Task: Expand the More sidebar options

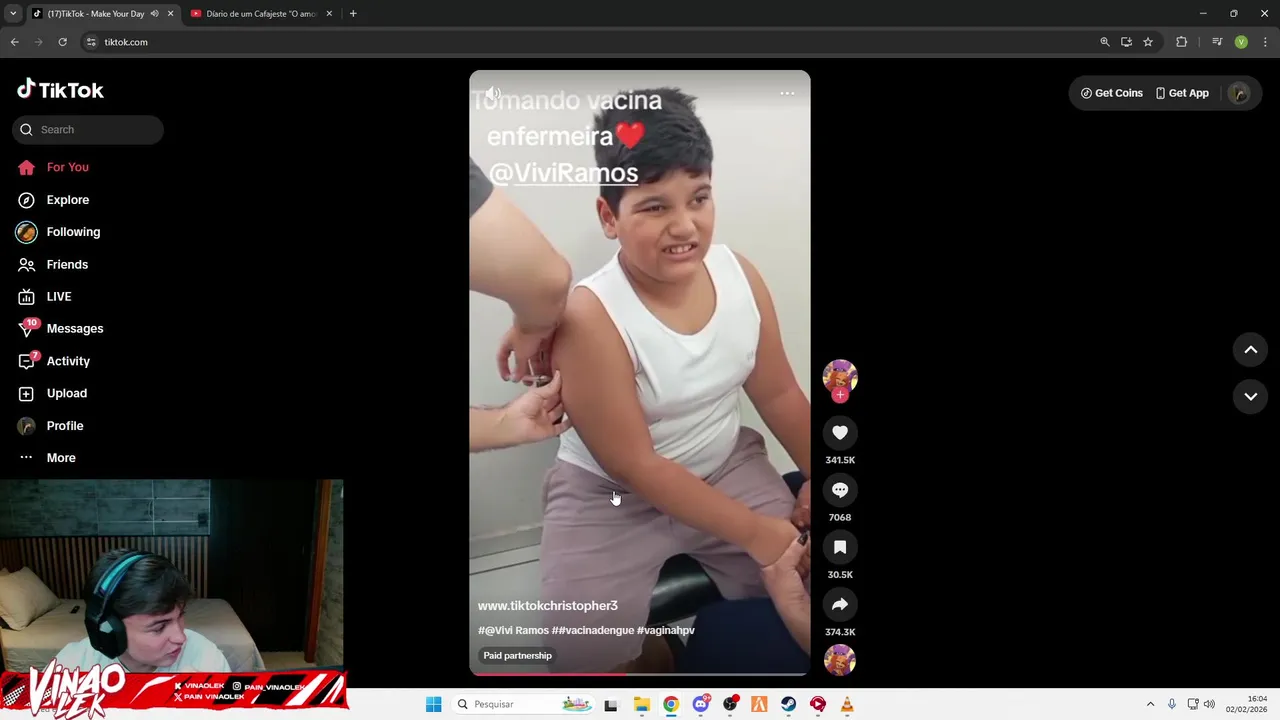Action: (x=46, y=458)
